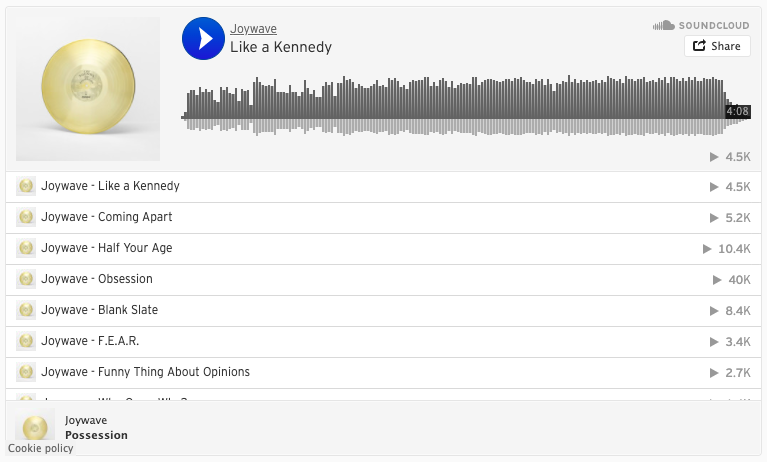Select Funny Thing About Opinions track
Viewport: 767px width, 462px height.
tap(145, 372)
